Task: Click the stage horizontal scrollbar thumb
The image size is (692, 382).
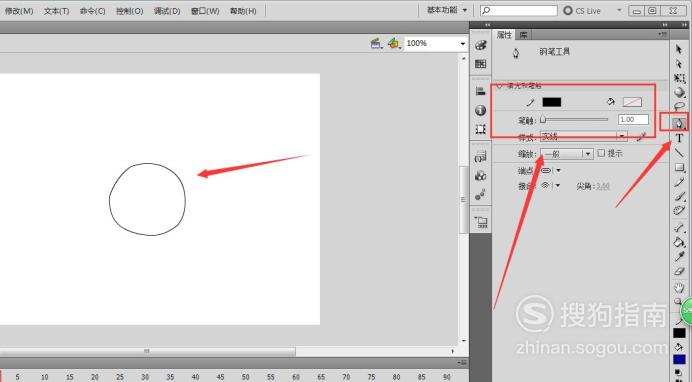Action: pyautogui.click(x=147, y=351)
